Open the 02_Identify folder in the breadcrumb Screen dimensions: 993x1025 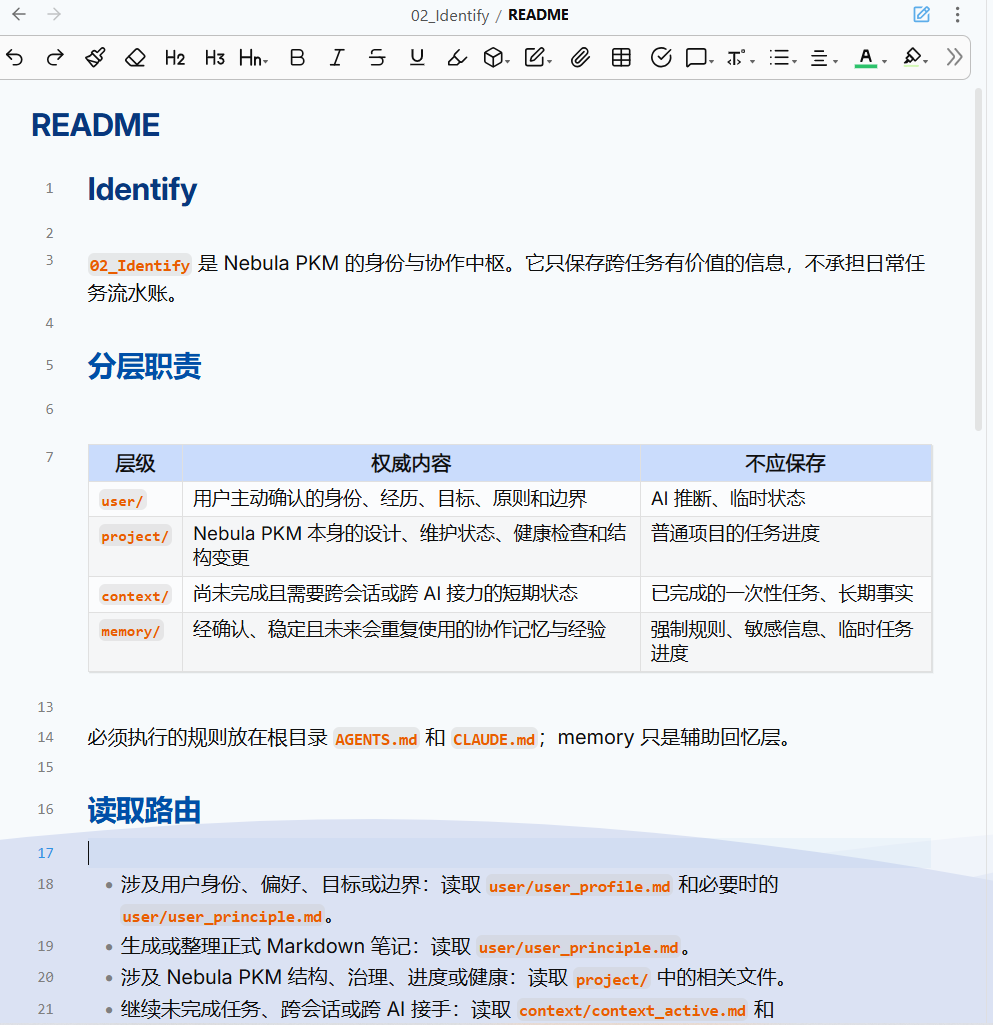point(450,15)
